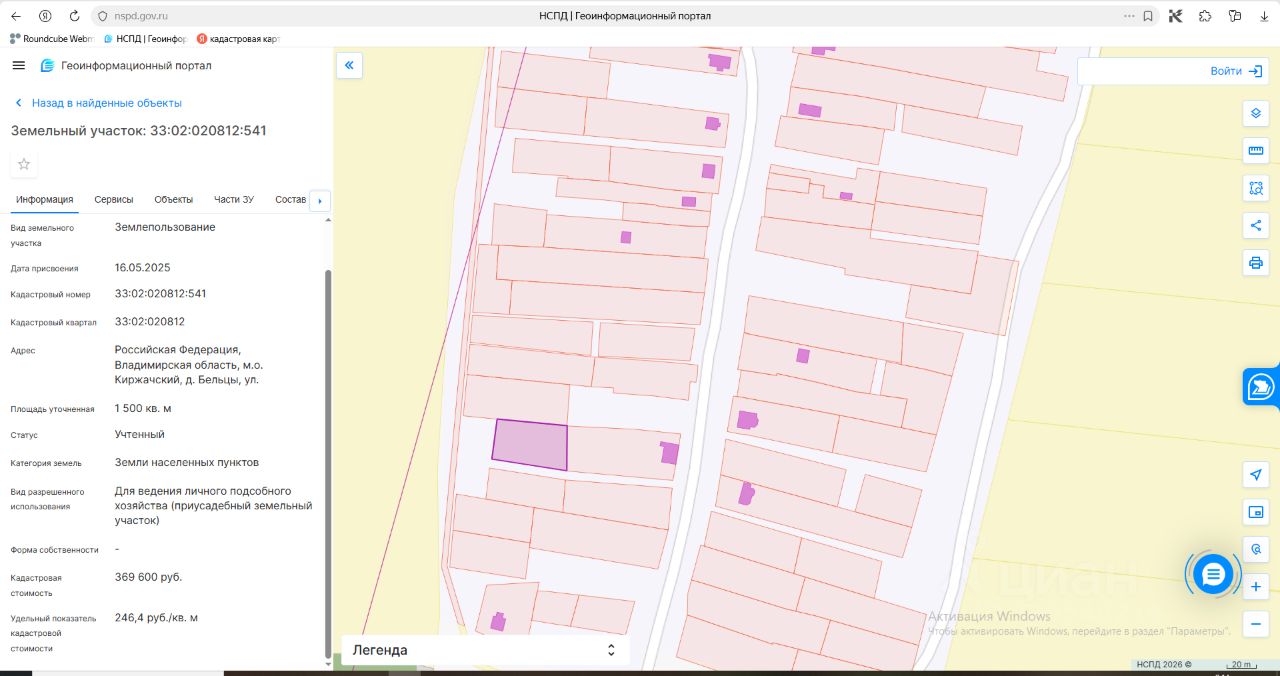
Task: Click the permitted use description text
Action: tap(213, 506)
